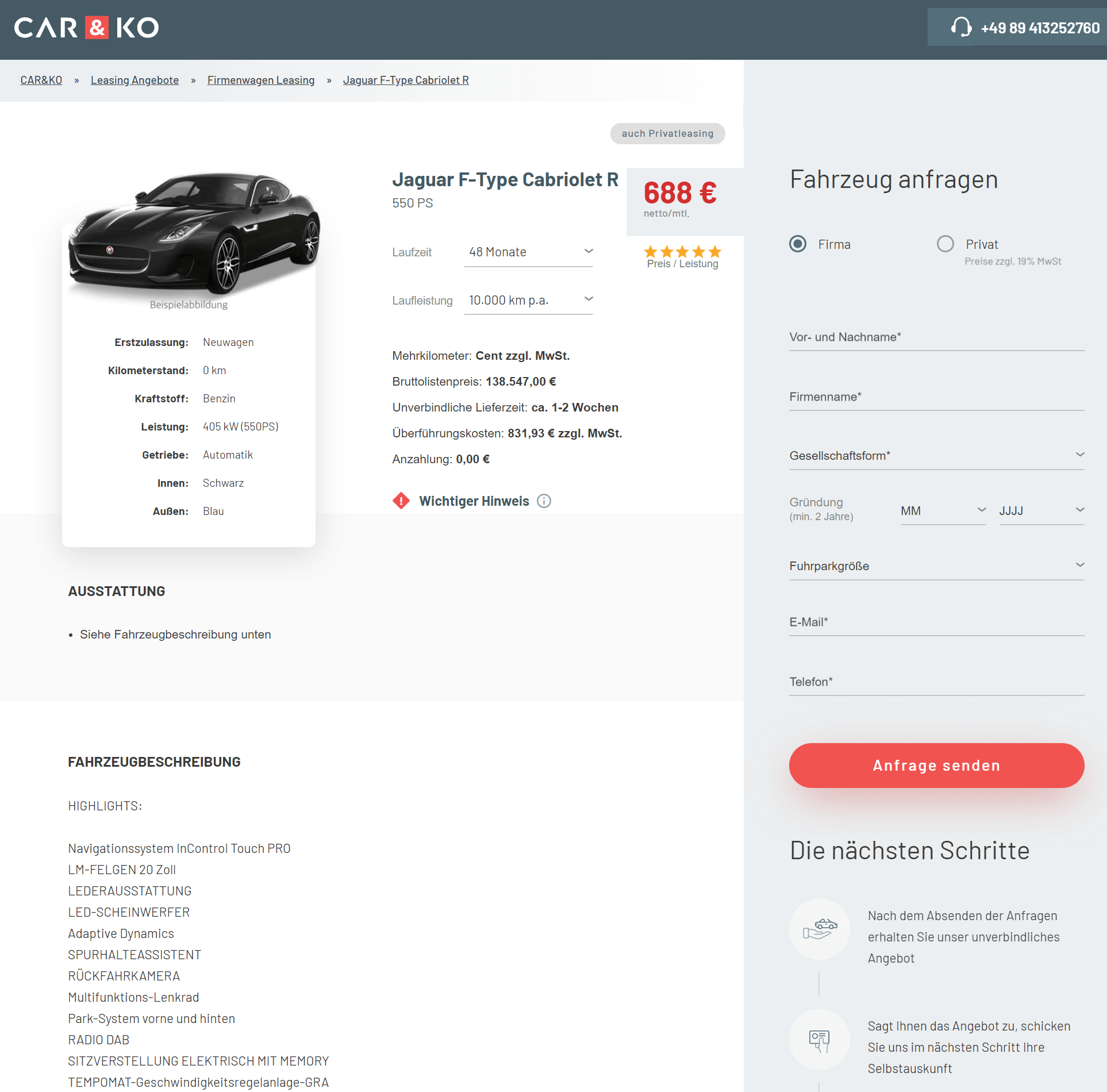The width and height of the screenshot is (1107, 1092).
Task: Open the Laufzeit 48 Monate dropdown
Action: (x=528, y=252)
